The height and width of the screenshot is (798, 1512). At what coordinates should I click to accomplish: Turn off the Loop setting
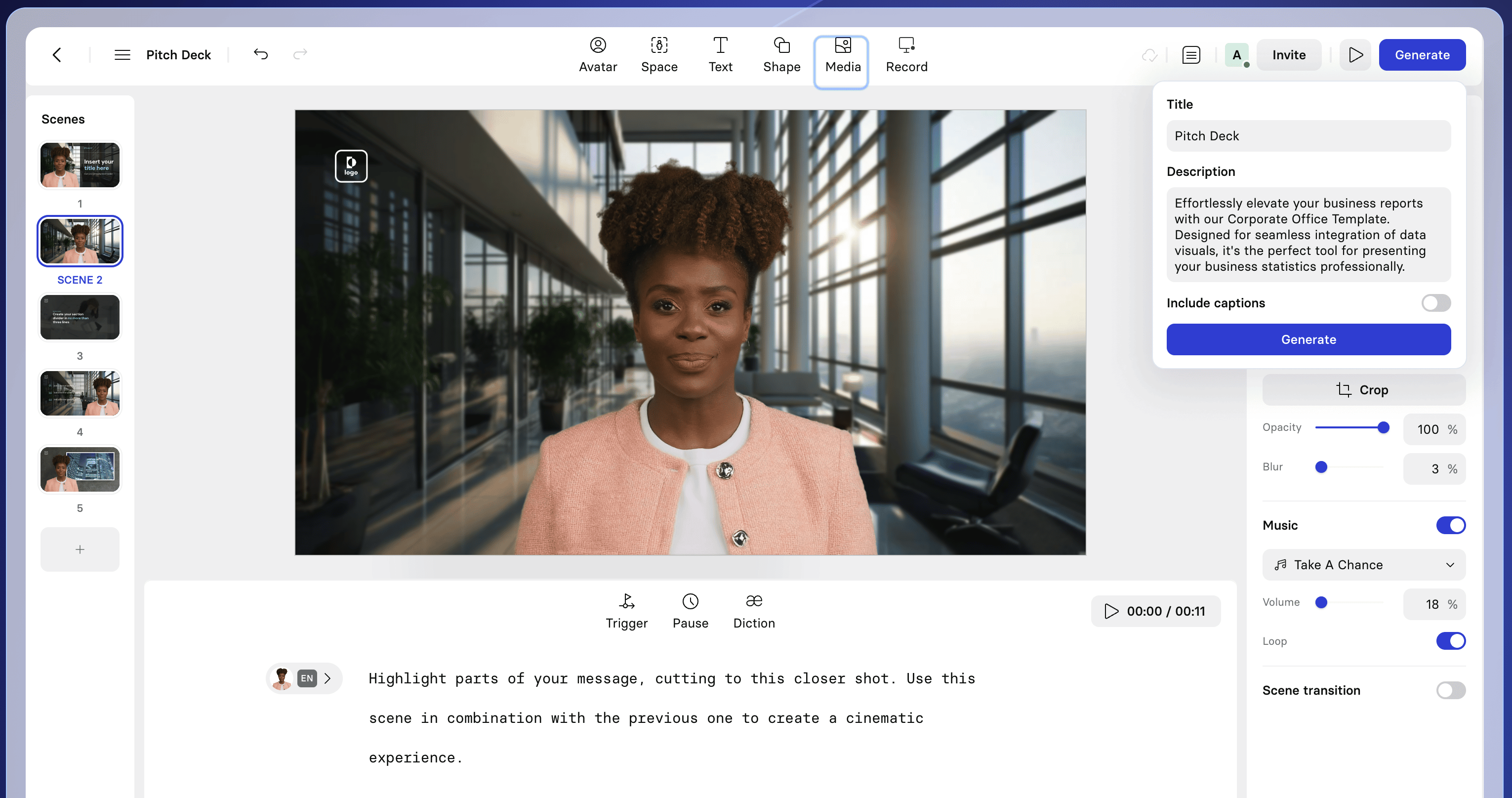tap(1452, 641)
